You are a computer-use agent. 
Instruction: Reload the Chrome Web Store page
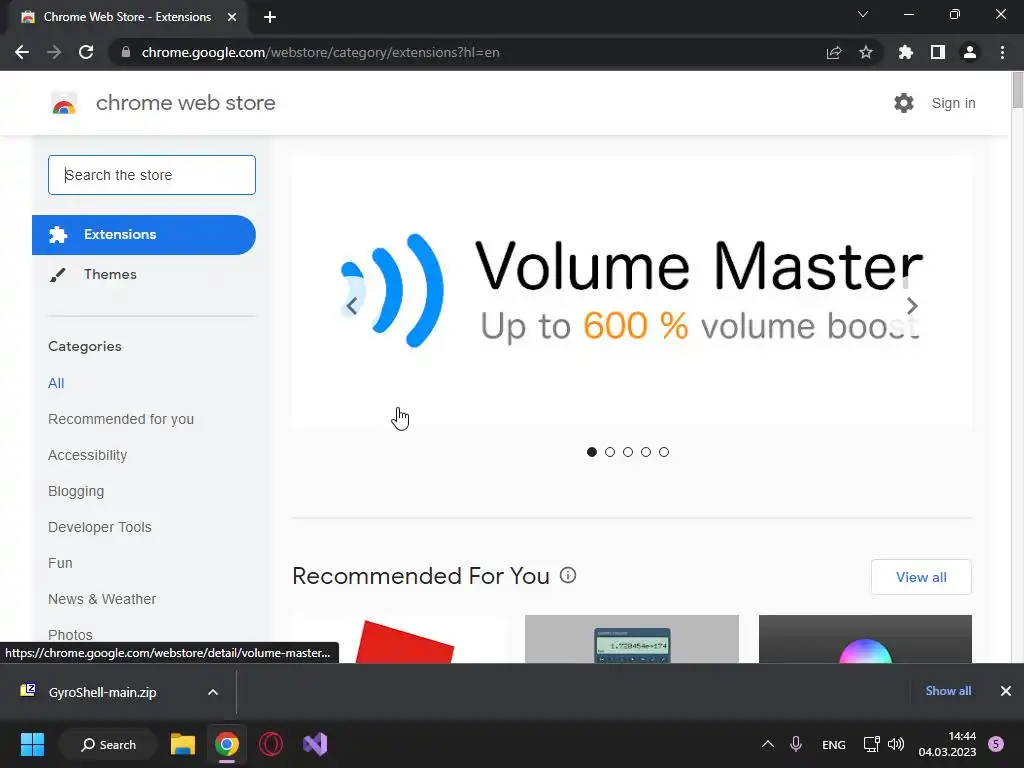pos(86,52)
